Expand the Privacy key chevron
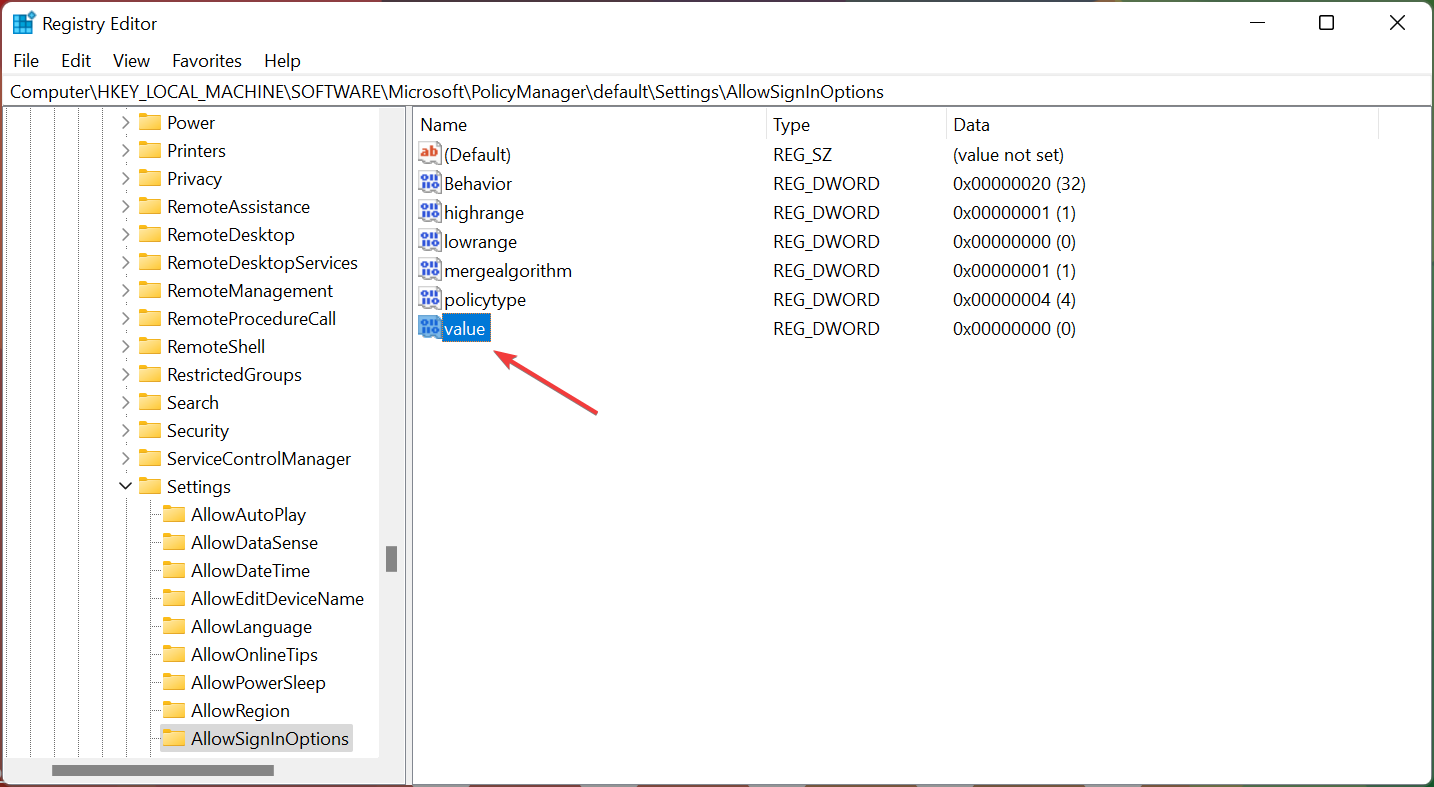Image resolution: width=1434 pixels, height=787 pixels. (x=126, y=178)
